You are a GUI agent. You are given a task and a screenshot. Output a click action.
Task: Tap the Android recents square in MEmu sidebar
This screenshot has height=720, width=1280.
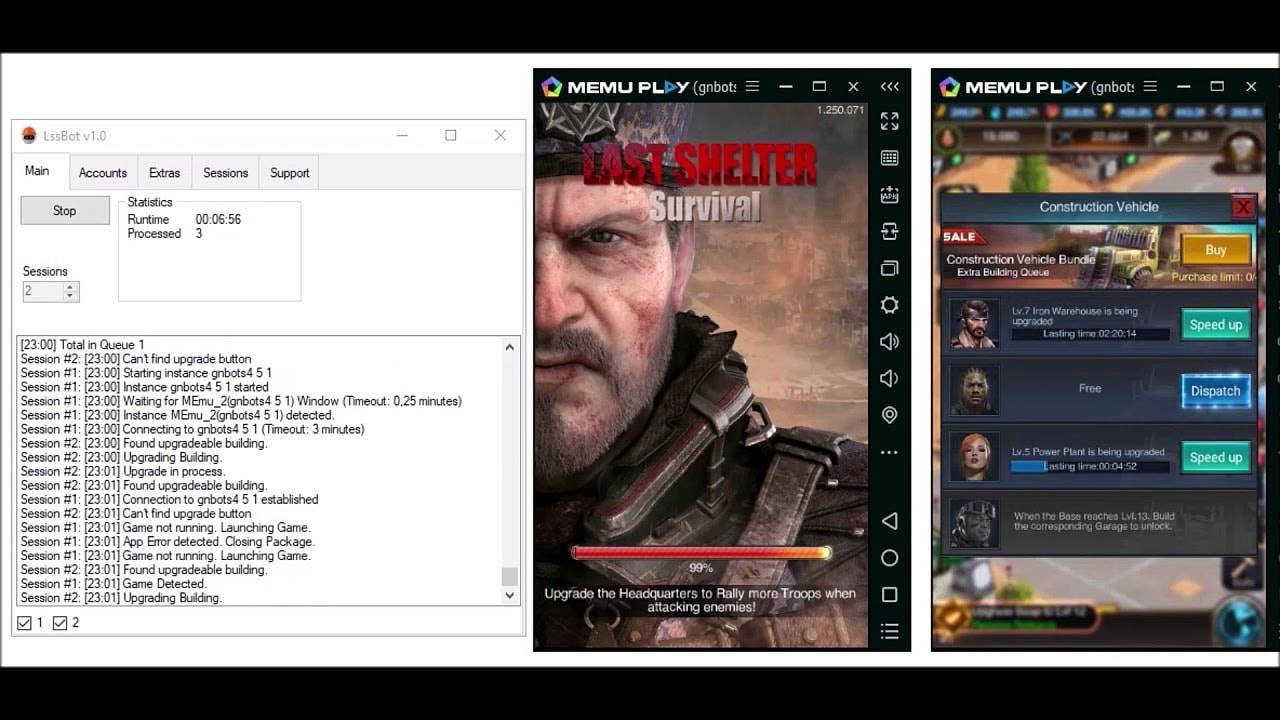[889, 595]
